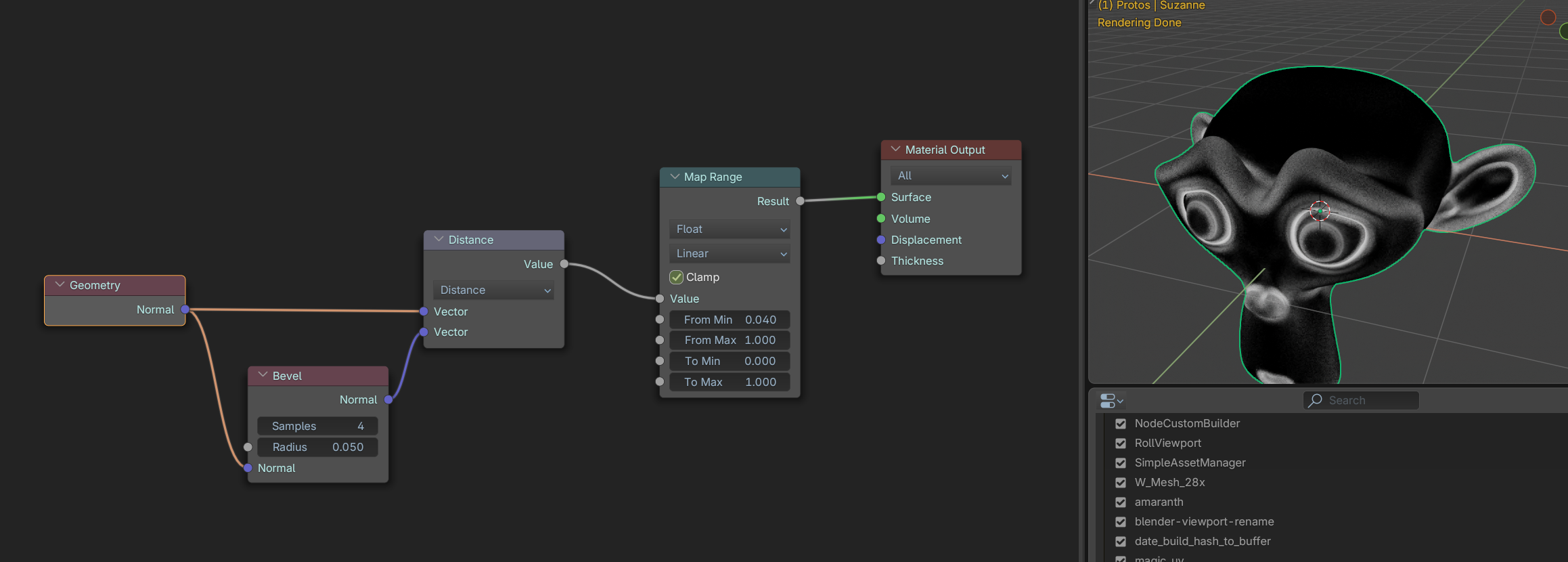This screenshot has height=562, width=1568.
Task: Click the To Max value field
Action: pyautogui.click(x=730, y=382)
